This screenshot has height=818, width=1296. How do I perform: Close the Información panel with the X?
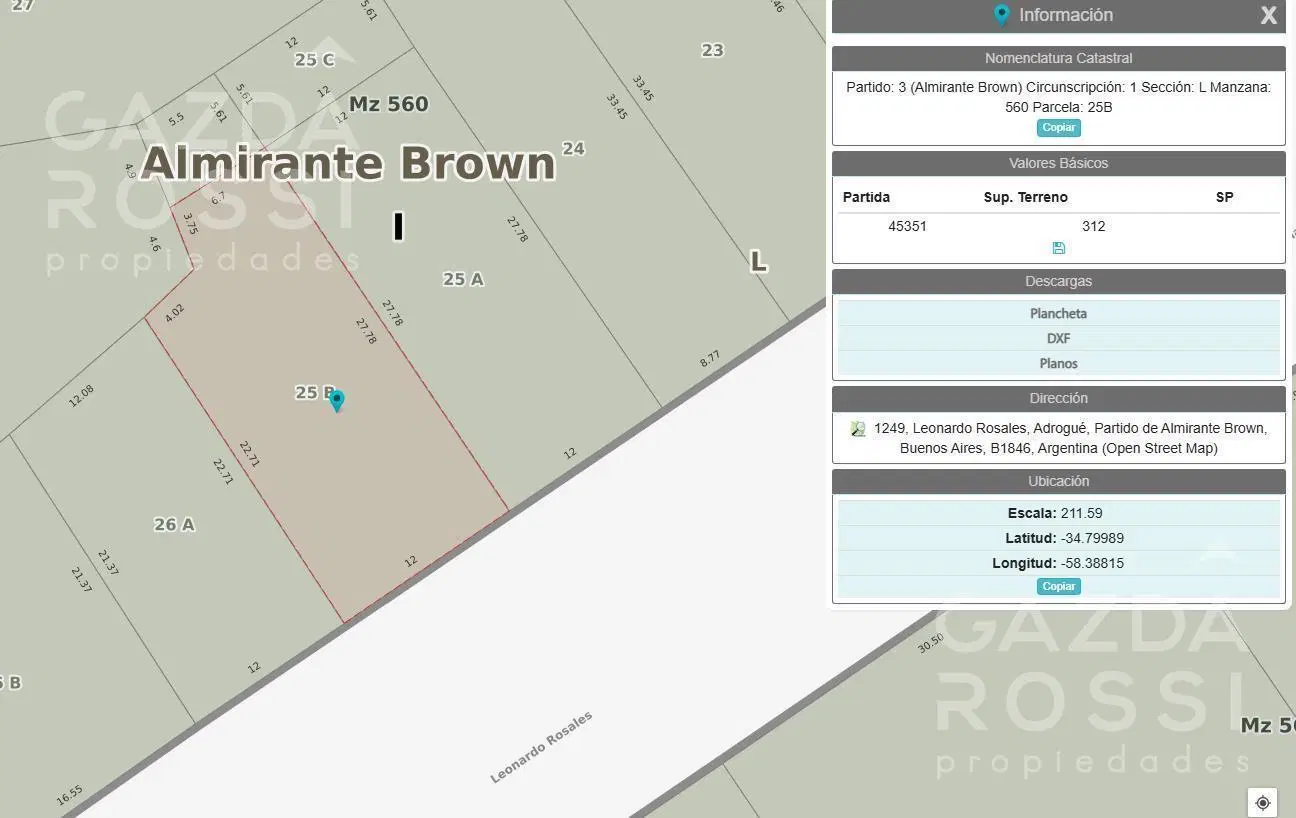[x=1268, y=15]
